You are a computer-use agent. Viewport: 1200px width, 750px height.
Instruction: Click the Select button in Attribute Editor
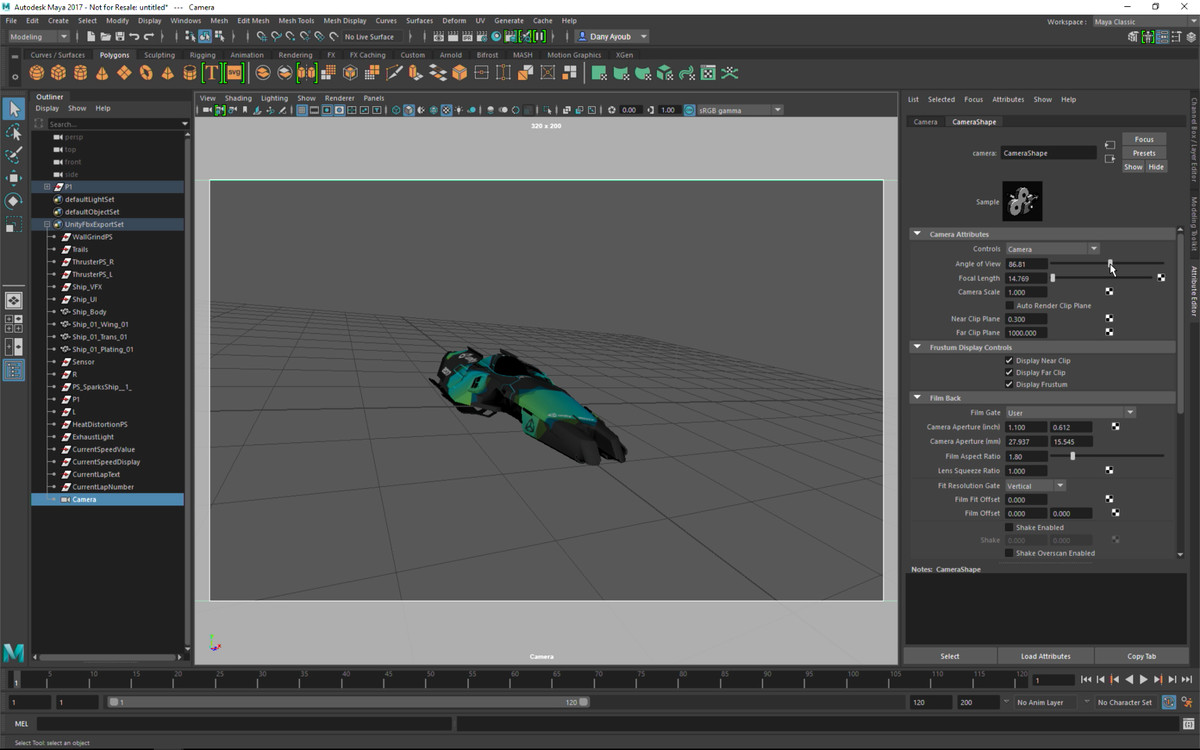click(x=950, y=656)
